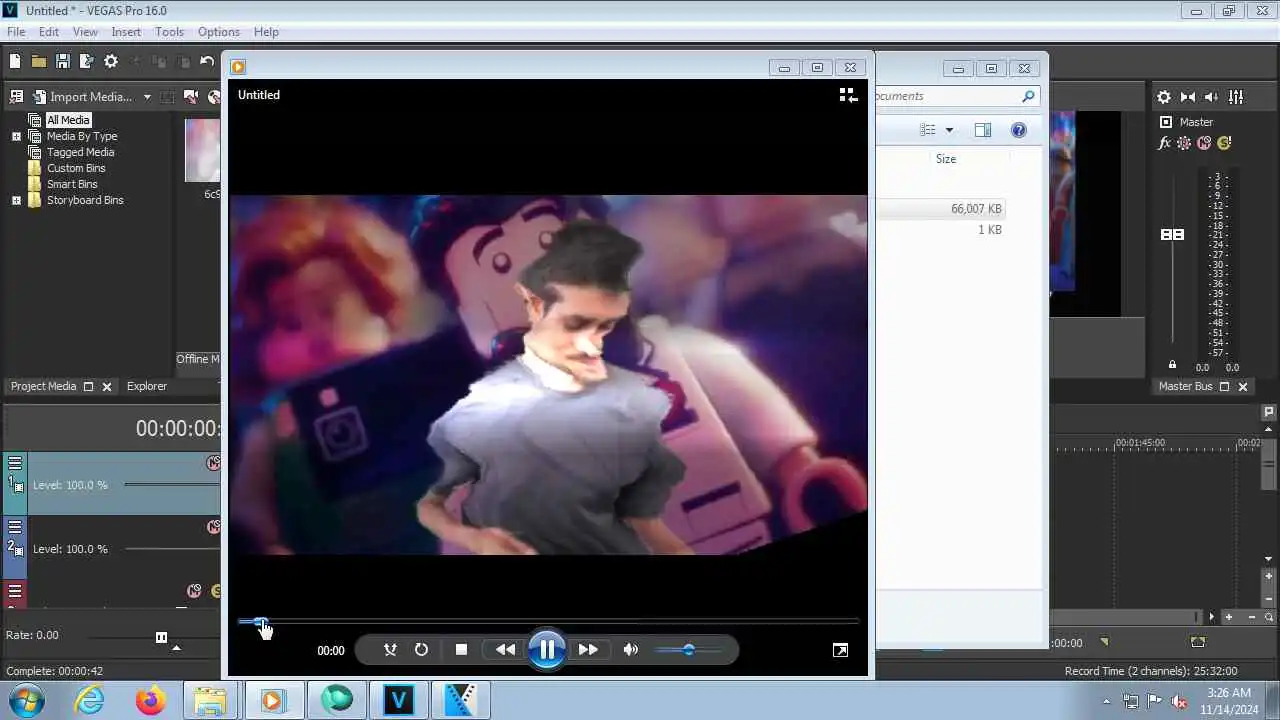Select Smart Bins folder
Image resolution: width=1280 pixels, height=720 pixels.
point(72,184)
